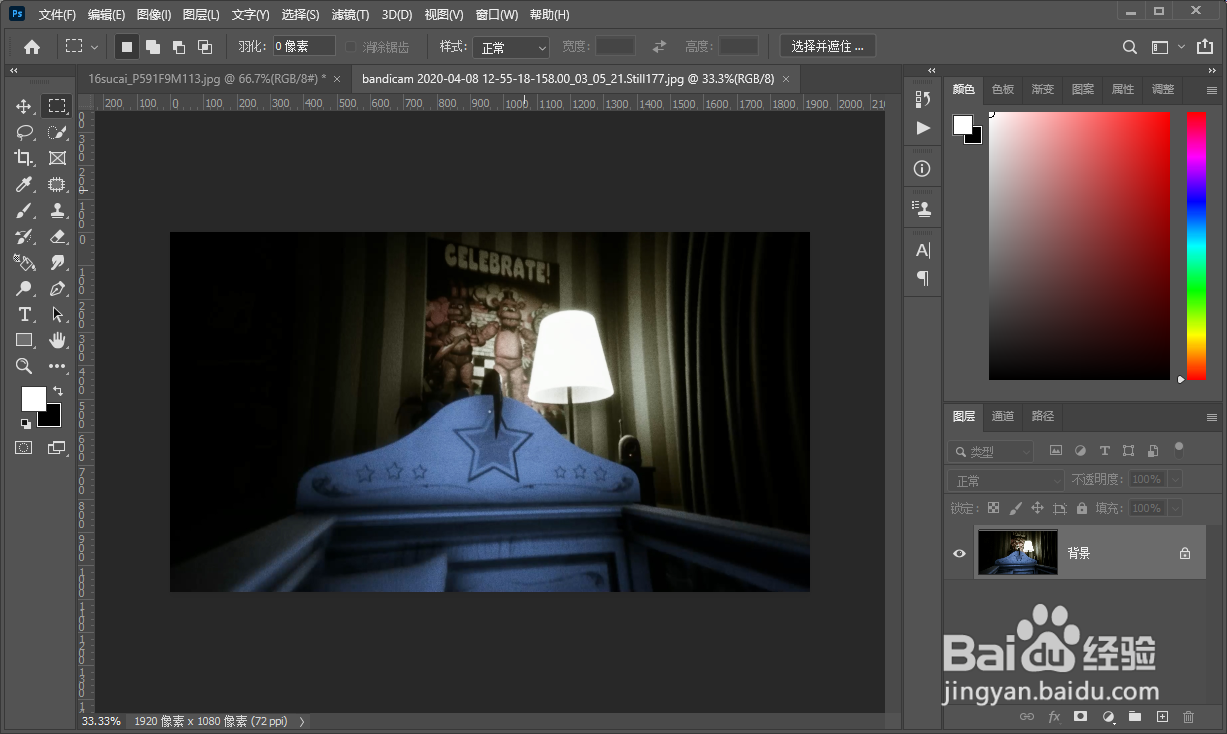Click the new adjustment layer button
1227x734 pixels.
(x=1108, y=717)
